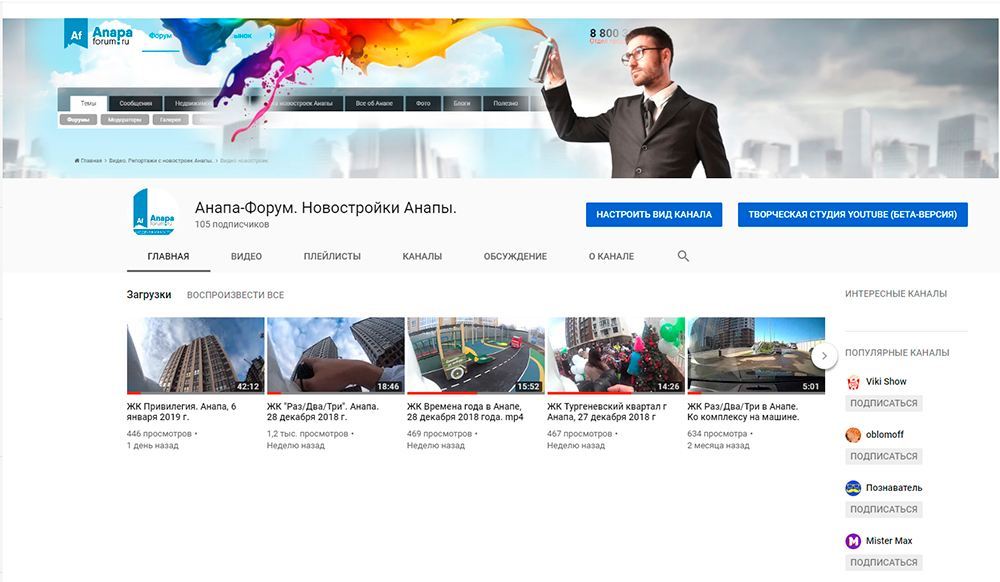Click the channel banner artwork

pos(500,98)
